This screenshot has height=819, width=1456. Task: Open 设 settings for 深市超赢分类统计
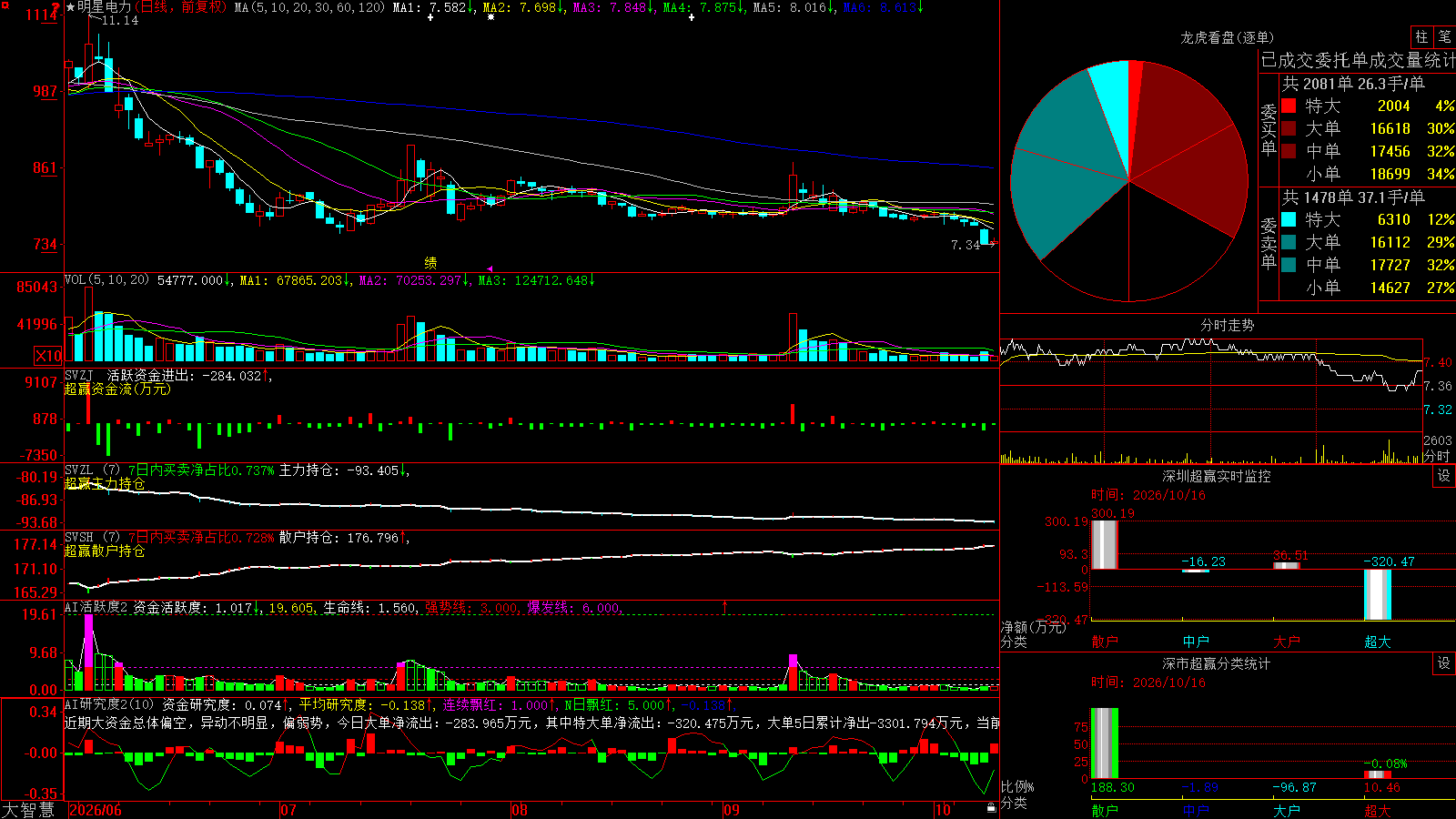[1444, 663]
